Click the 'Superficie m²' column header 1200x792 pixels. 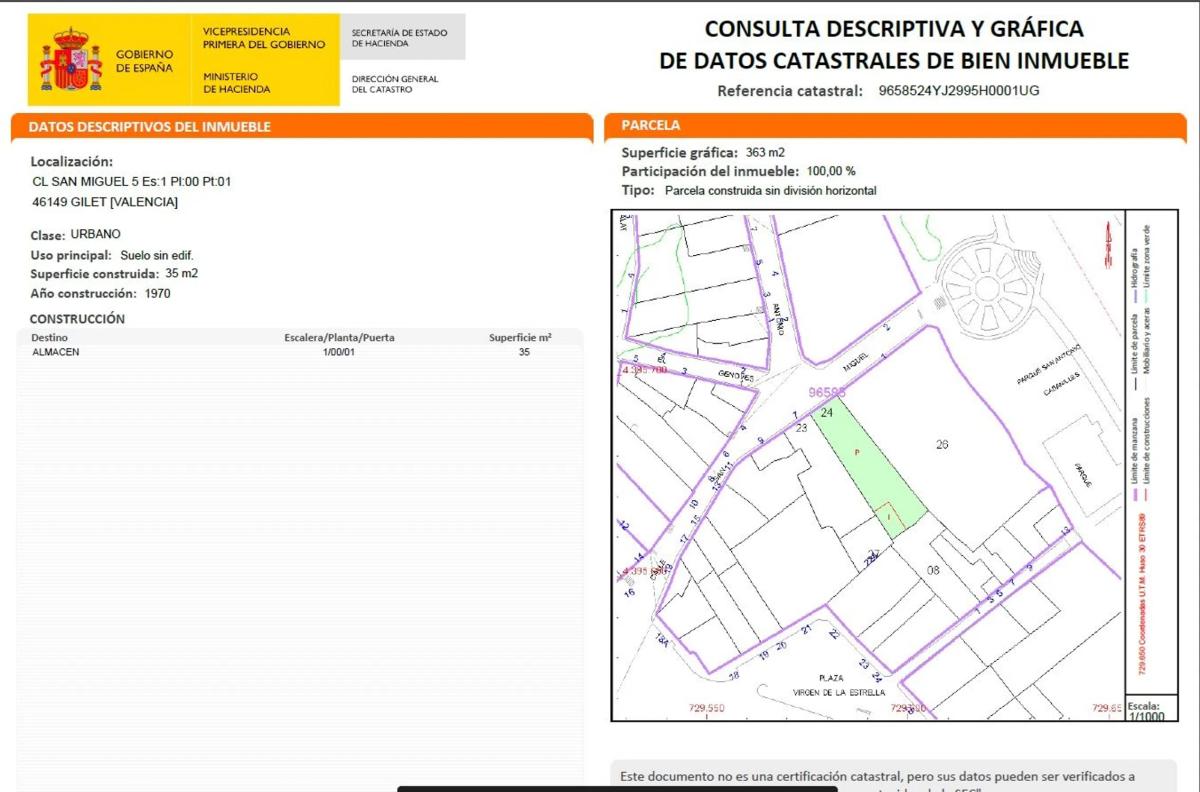click(x=520, y=338)
